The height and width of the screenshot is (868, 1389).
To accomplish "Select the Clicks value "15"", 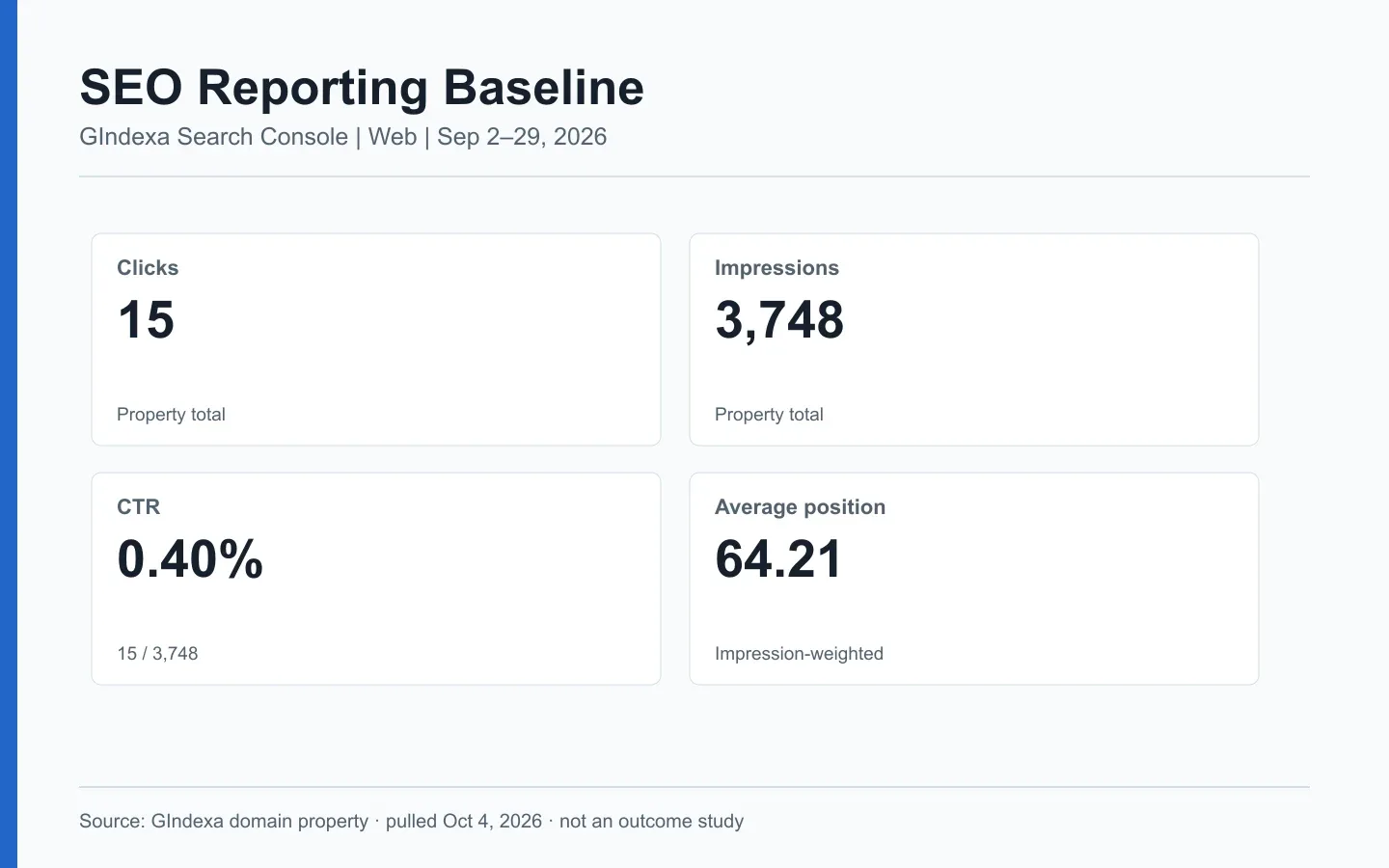I will point(146,320).
